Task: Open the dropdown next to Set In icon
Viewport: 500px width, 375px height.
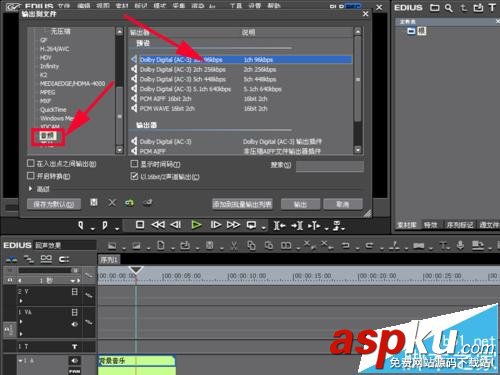Action: tap(93, 229)
